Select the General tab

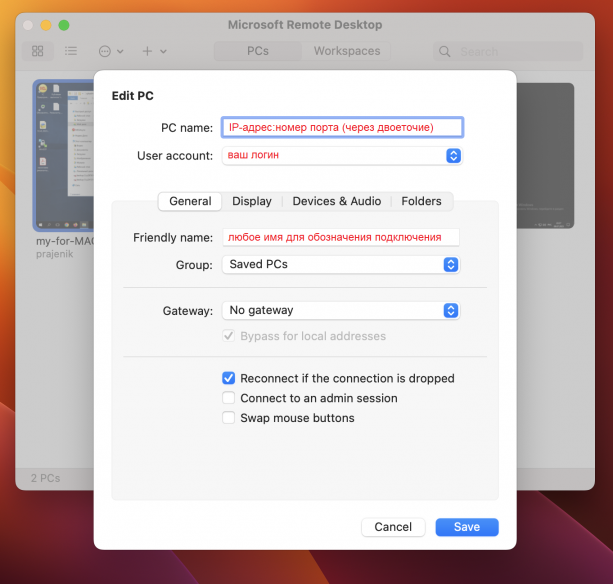pyautogui.click(x=190, y=201)
